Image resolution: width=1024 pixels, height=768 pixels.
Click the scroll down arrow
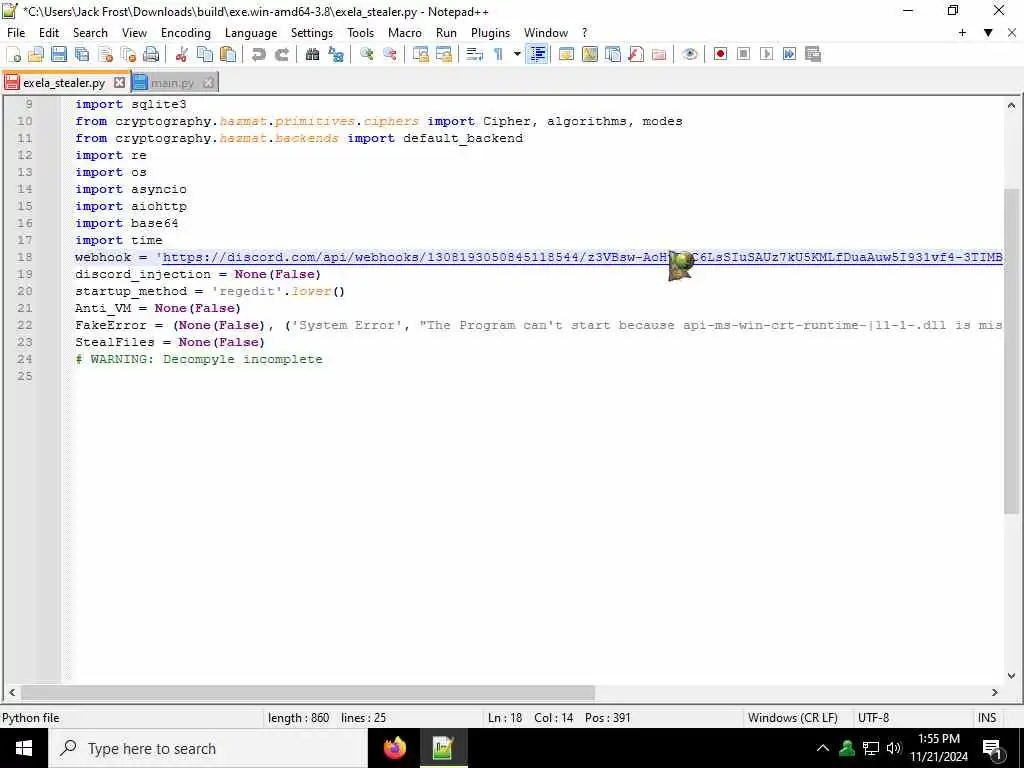[x=1011, y=676]
